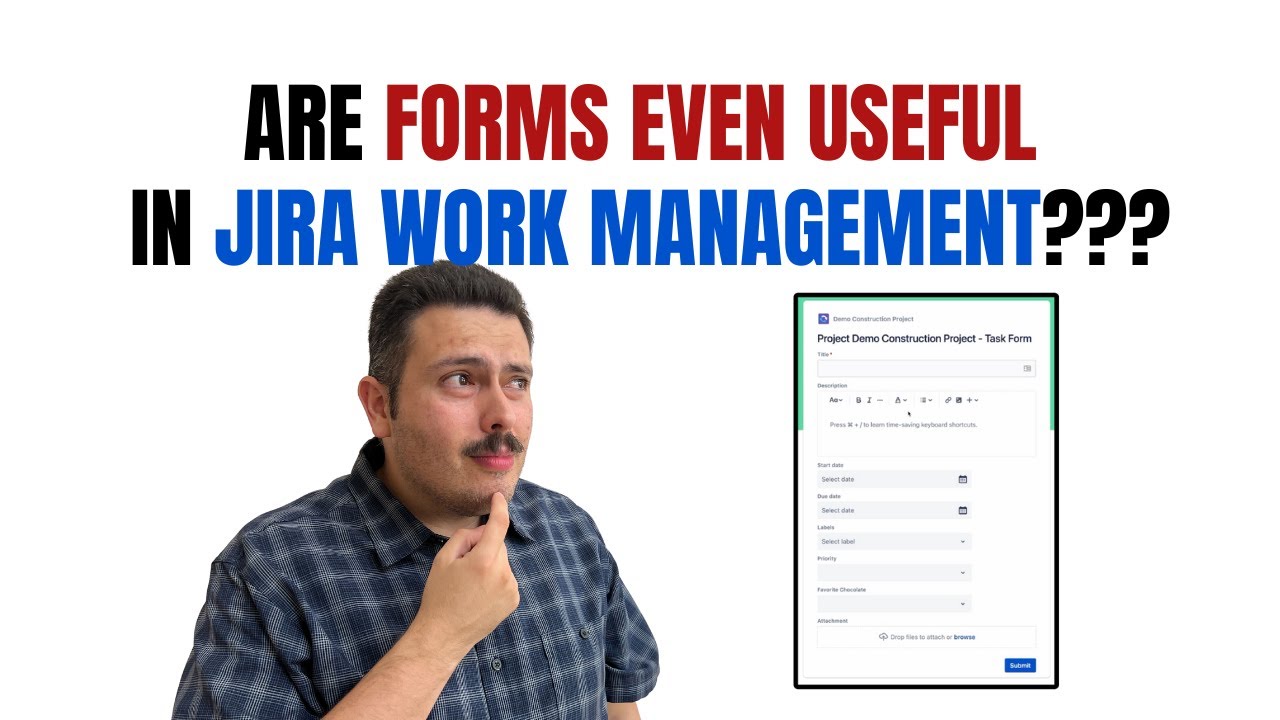Click into the Description text area
The width and height of the screenshot is (1280, 720).
tap(926, 424)
